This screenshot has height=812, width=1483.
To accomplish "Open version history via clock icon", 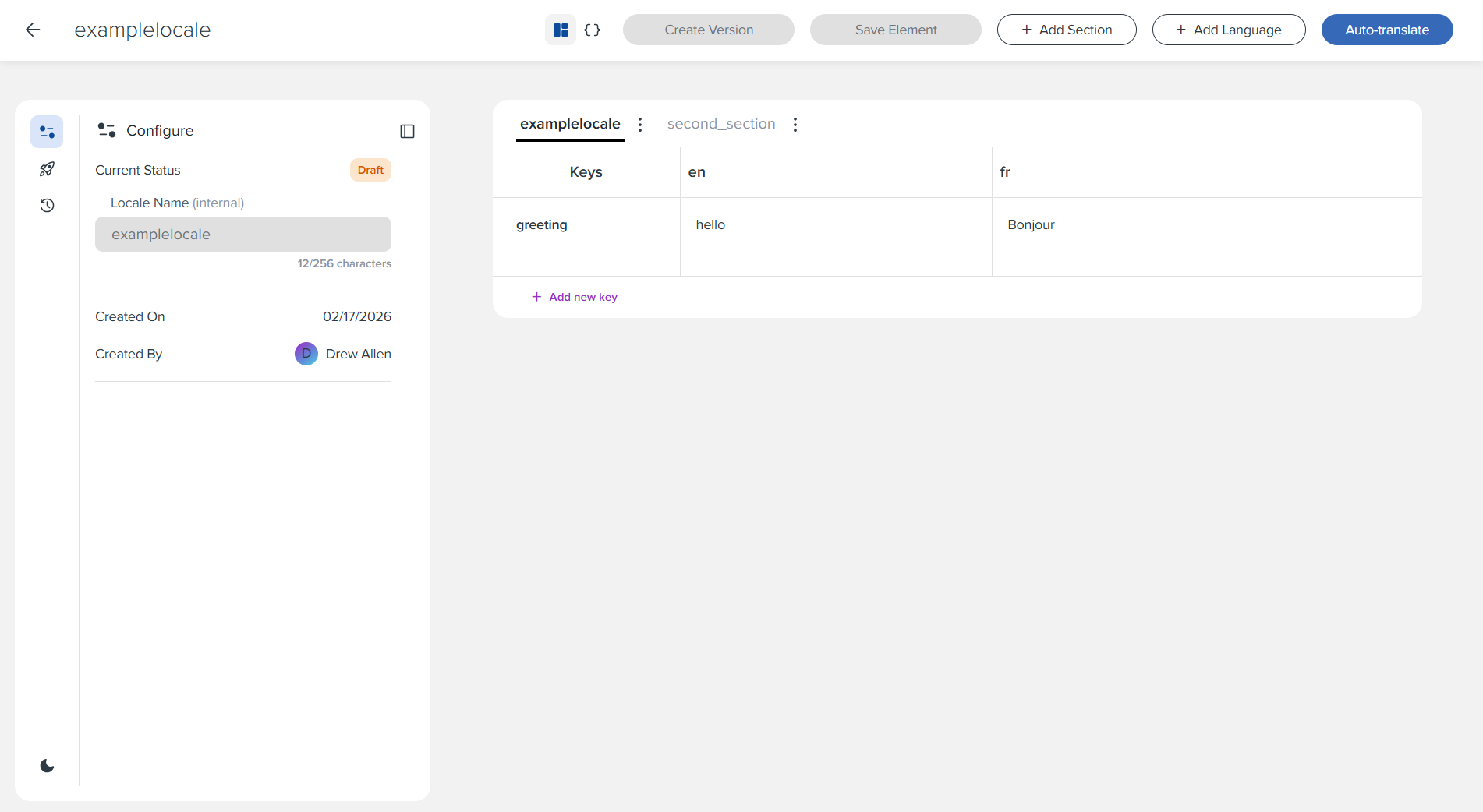I will coord(47,205).
